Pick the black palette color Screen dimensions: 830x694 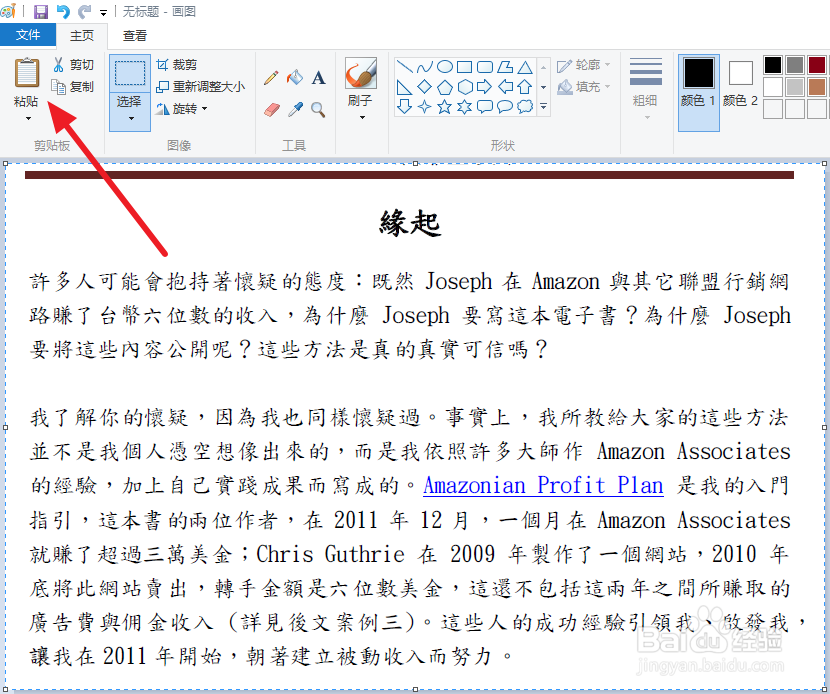[x=773, y=65]
